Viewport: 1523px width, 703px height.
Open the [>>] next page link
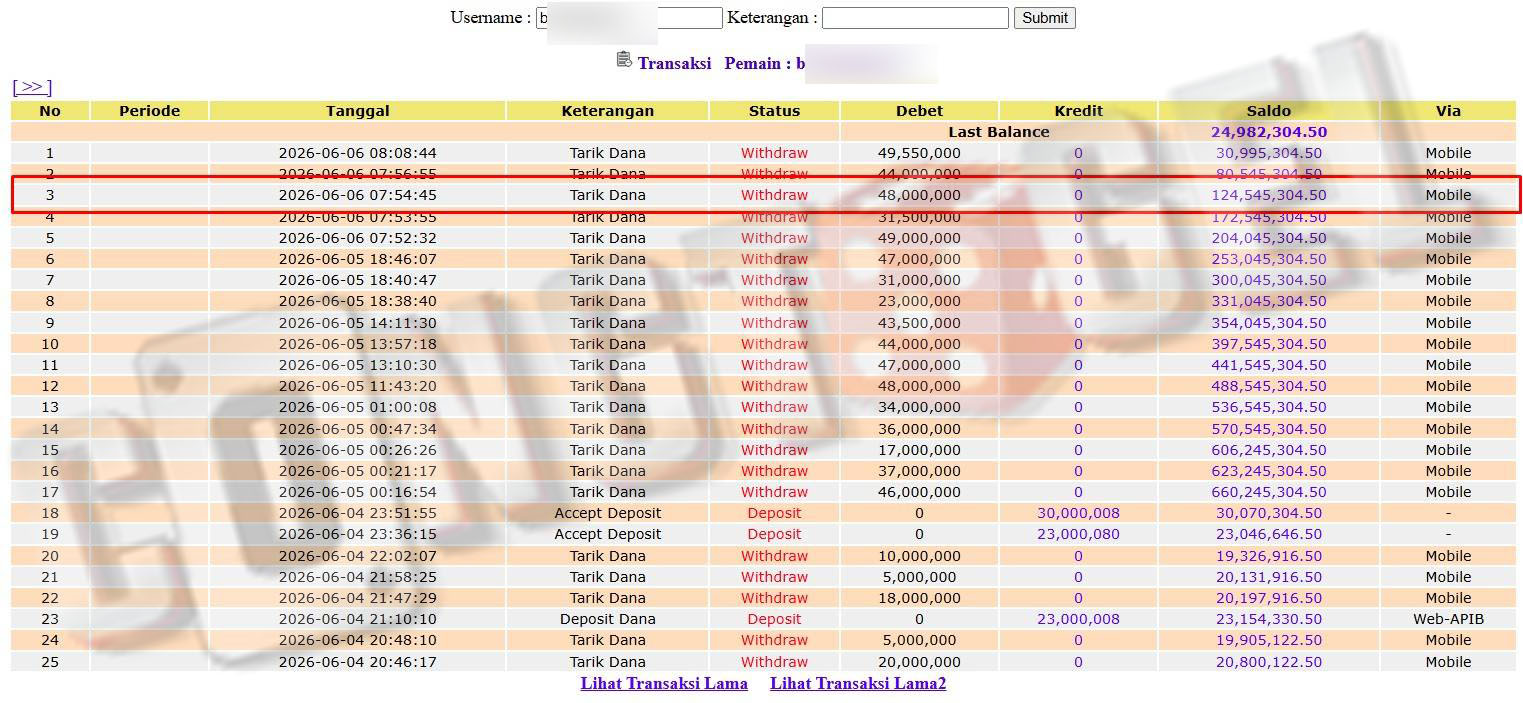(32, 88)
